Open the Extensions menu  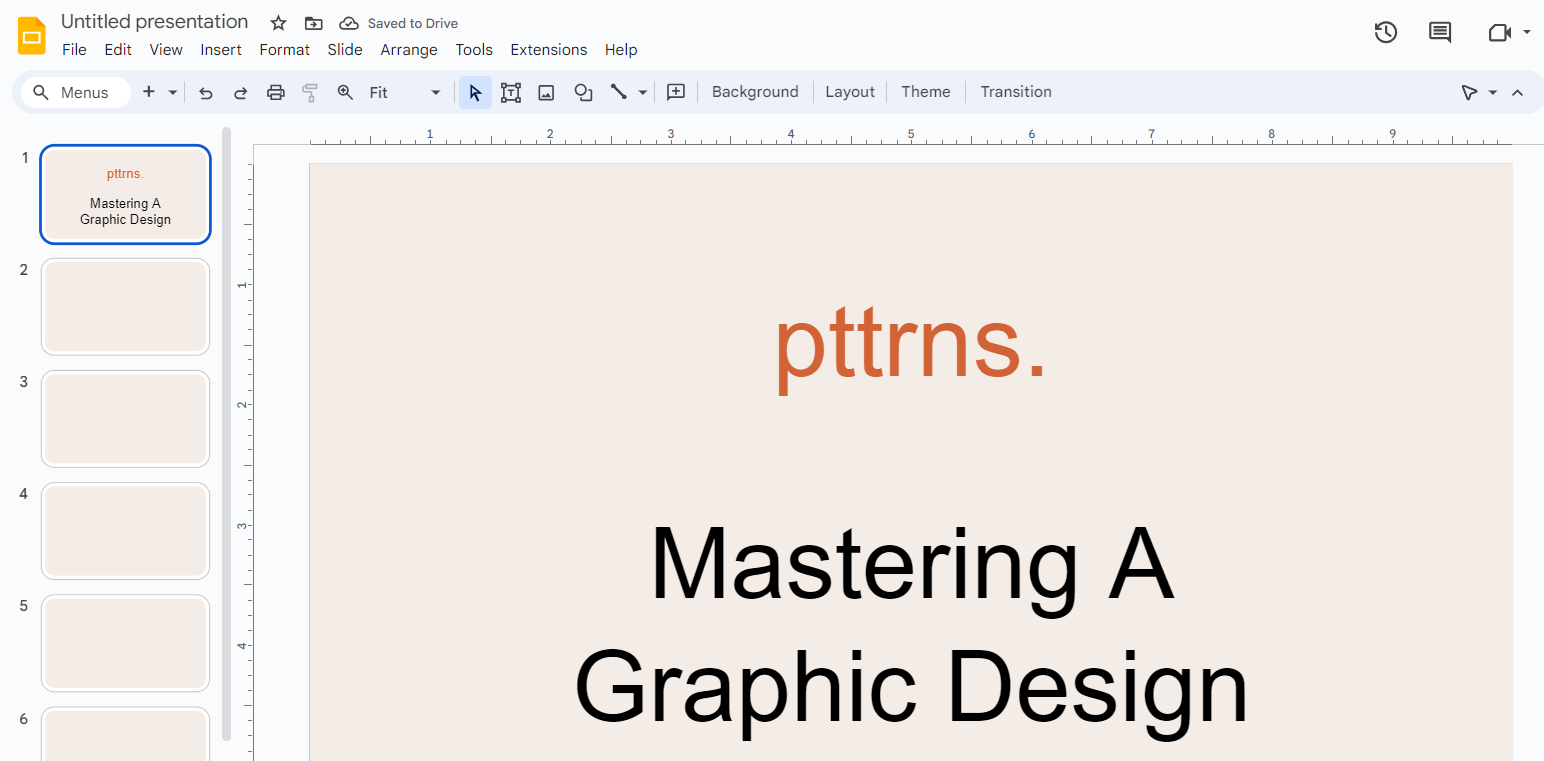pyautogui.click(x=549, y=50)
